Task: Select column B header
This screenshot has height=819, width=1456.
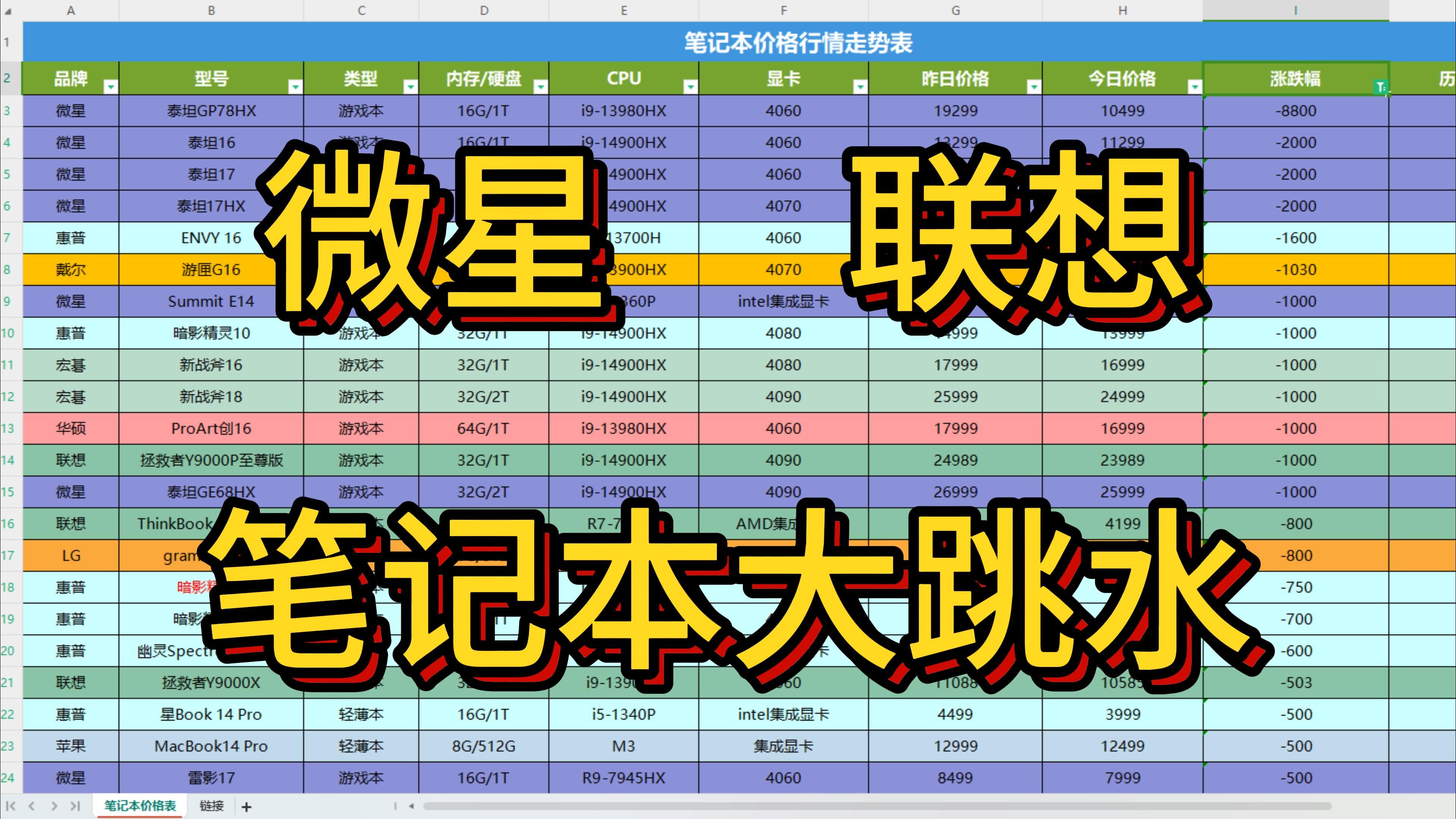Action: click(211, 10)
